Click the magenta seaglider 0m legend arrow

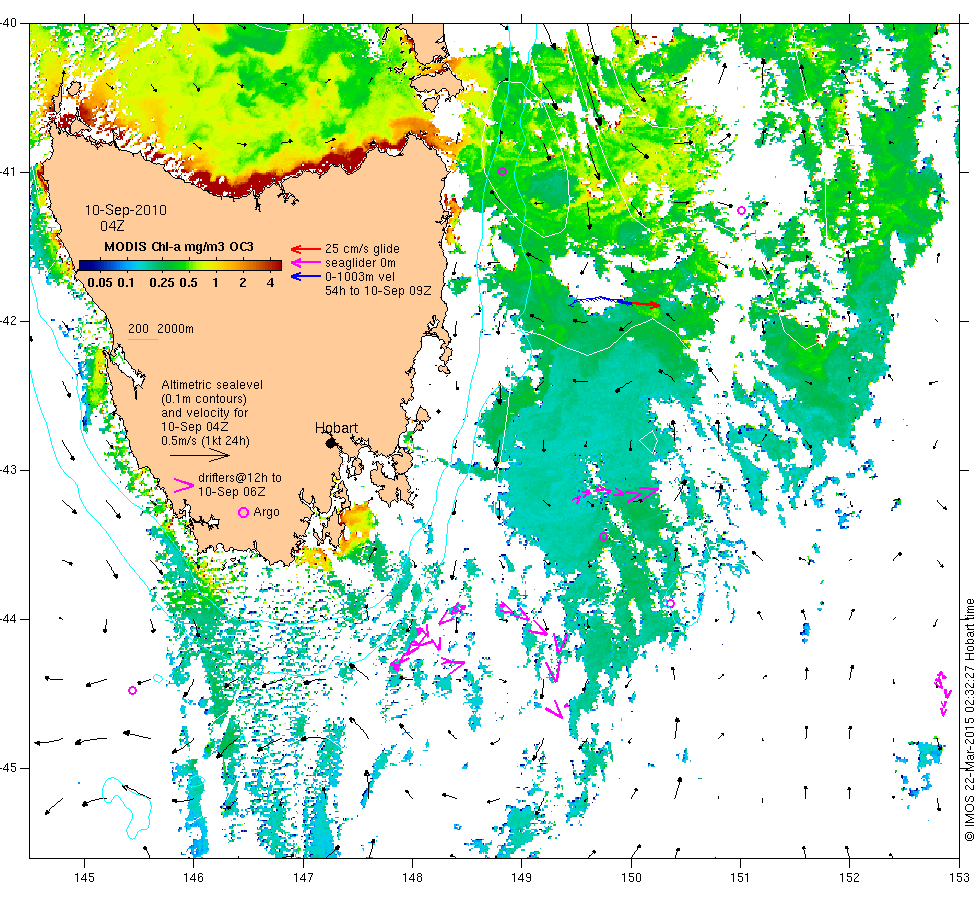click(x=306, y=263)
